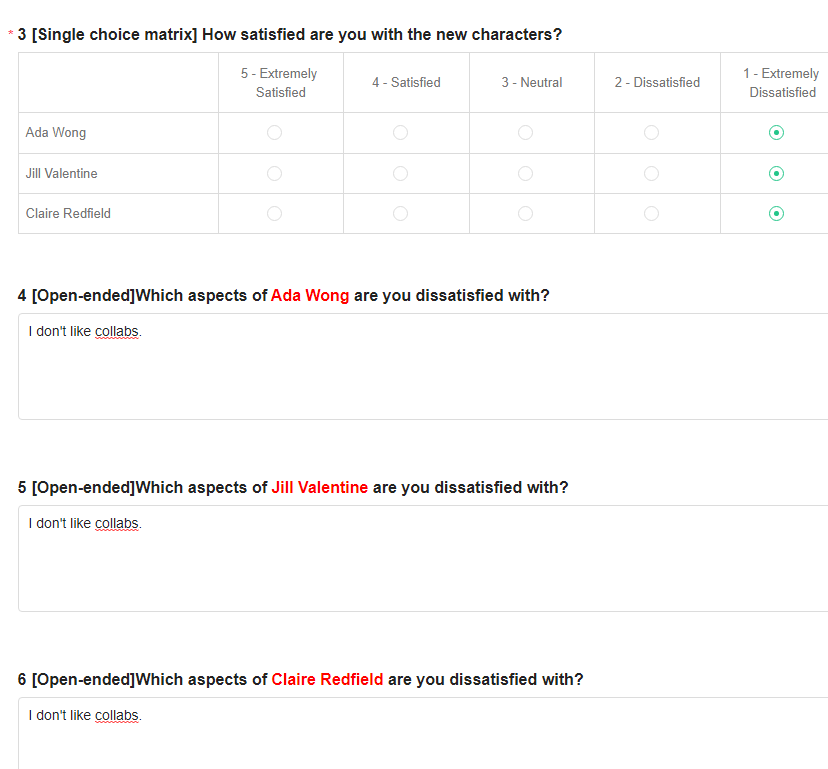Viewport: 828px width, 769px height.
Task: Click red 'Jill Valentine' text in question 5
Action: tap(319, 487)
